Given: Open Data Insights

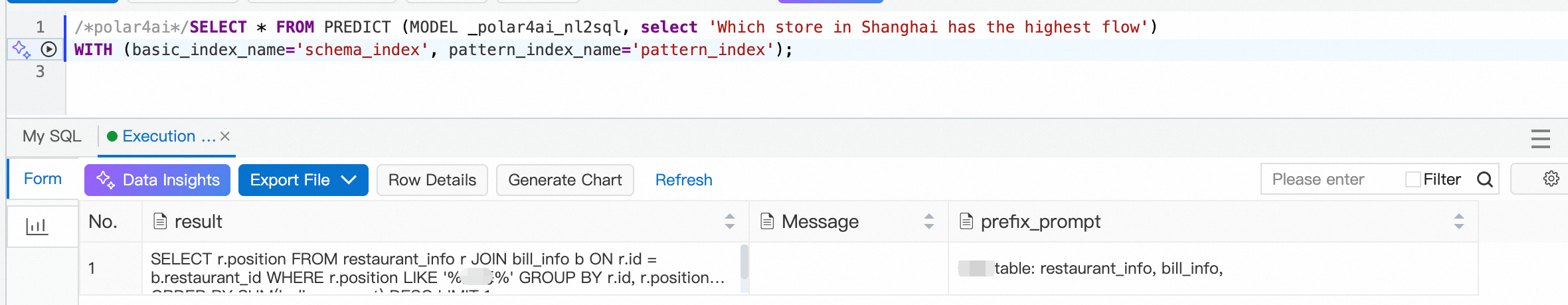Looking at the screenshot, I should (x=157, y=180).
